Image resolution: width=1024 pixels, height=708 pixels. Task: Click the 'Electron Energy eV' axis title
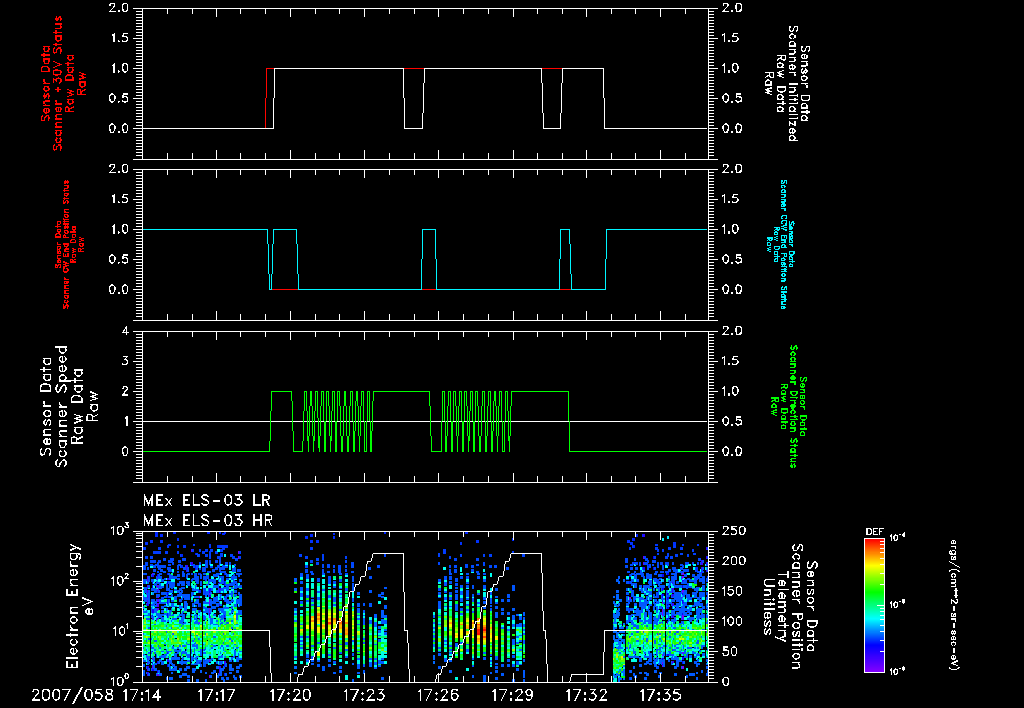click(80, 605)
